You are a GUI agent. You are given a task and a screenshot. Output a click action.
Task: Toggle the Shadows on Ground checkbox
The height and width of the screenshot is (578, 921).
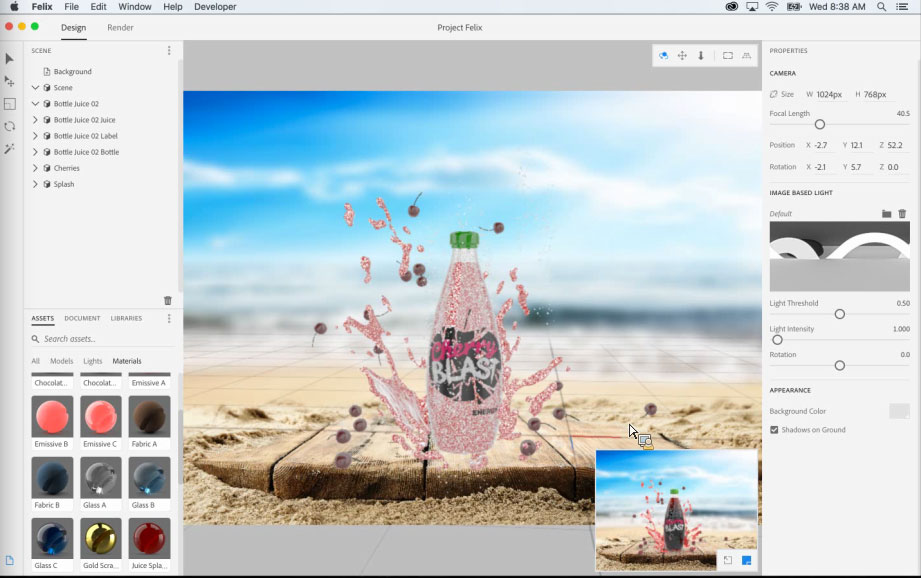pos(774,430)
